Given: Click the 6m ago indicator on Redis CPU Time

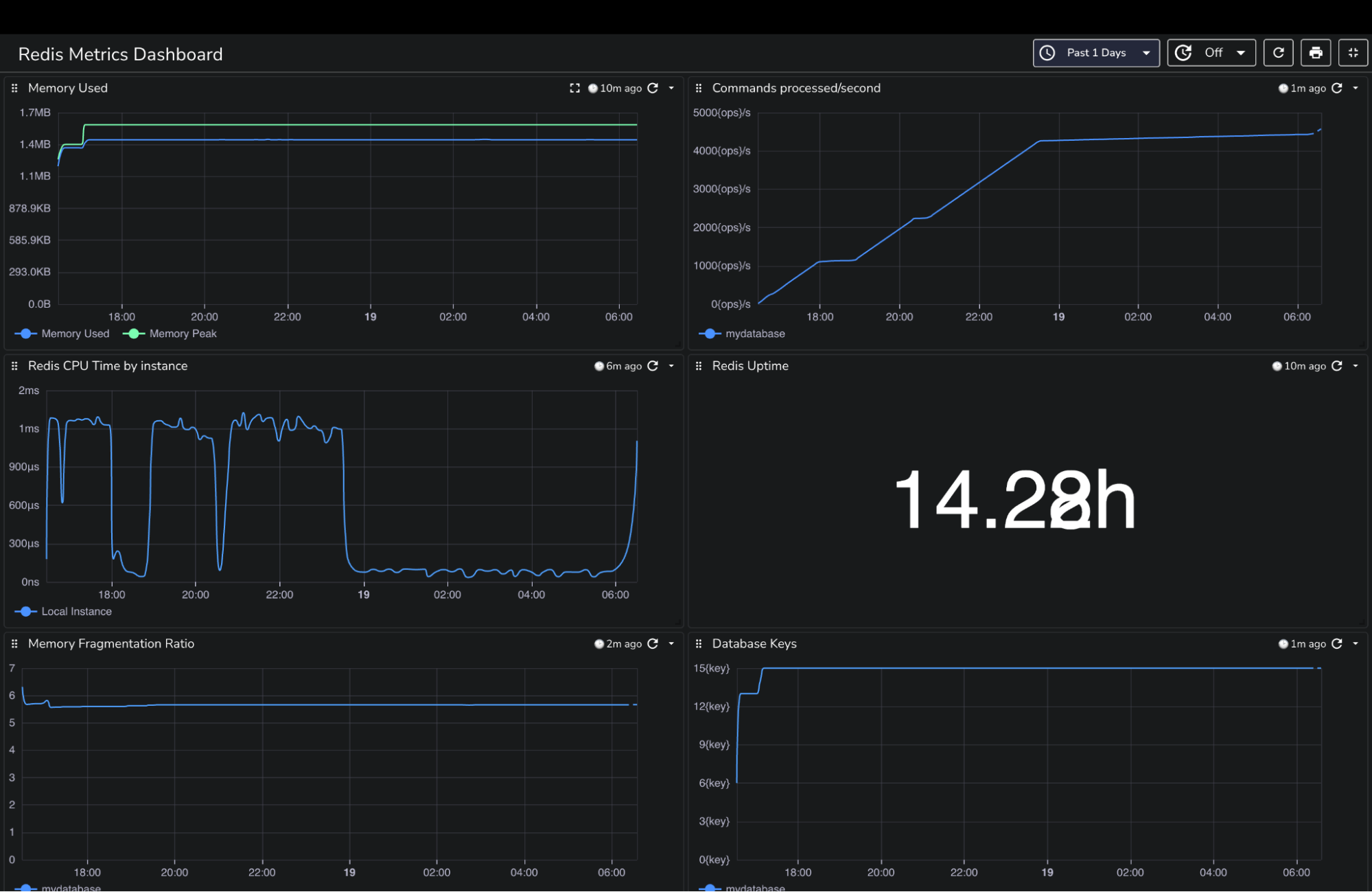Looking at the screenshot, I should (x=618, y=366).
